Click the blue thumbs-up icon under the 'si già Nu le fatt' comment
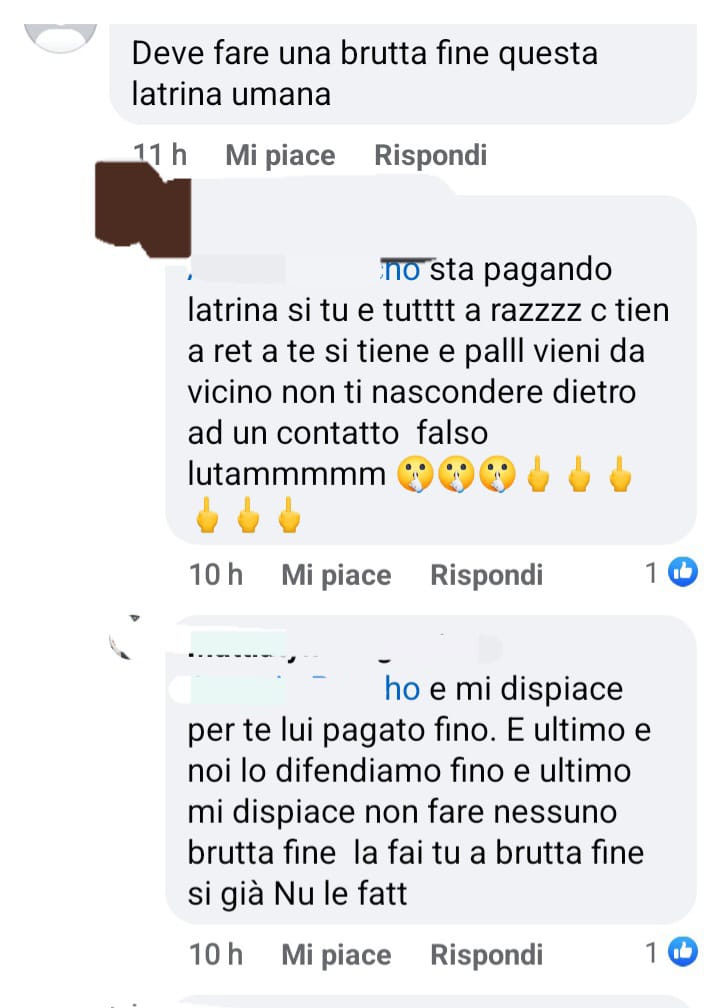This screenshot has width=720, height=1008. pyautogui.click(x=683, y=951)
